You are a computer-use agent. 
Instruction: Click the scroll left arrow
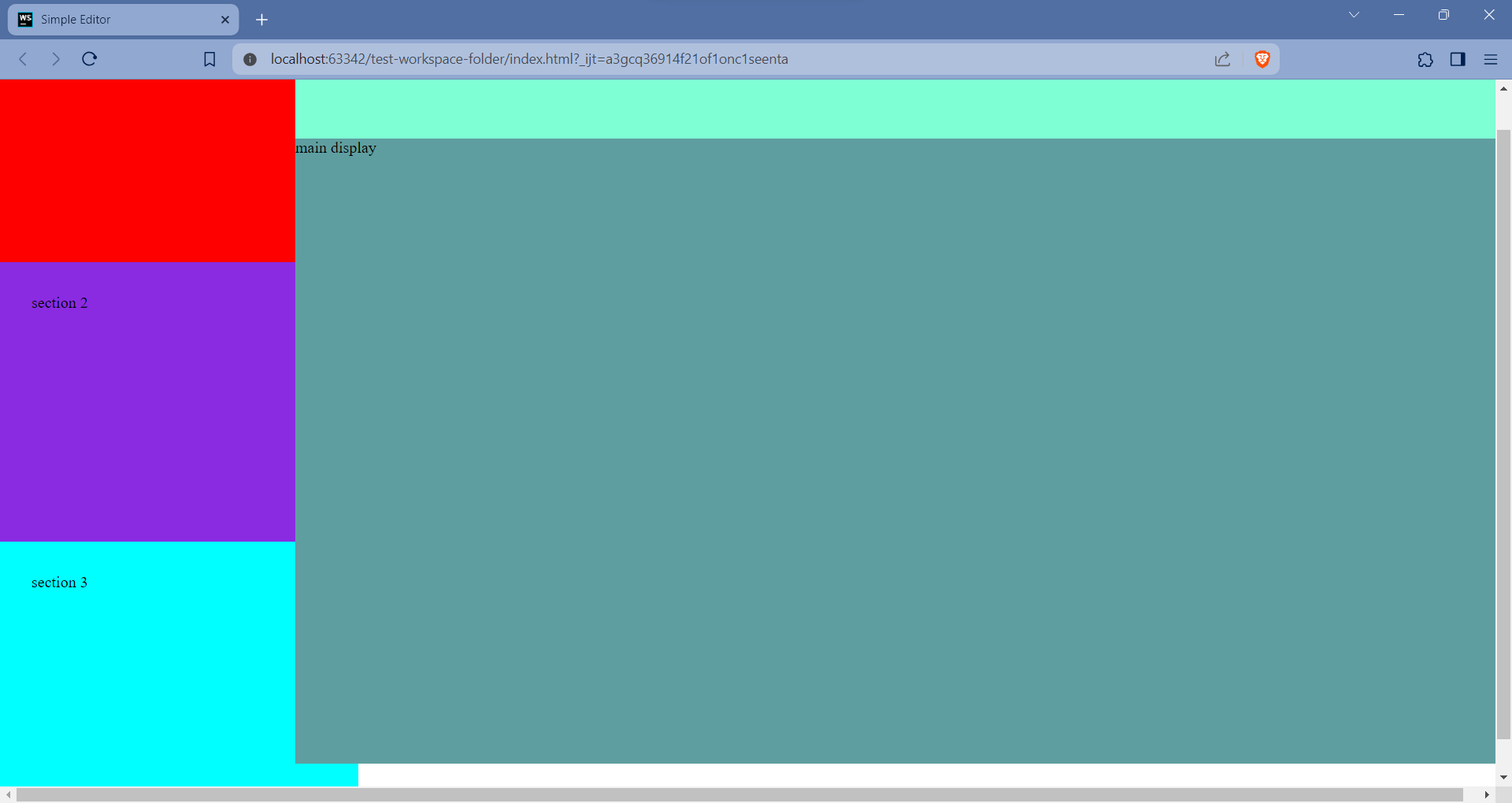point(8,795)
